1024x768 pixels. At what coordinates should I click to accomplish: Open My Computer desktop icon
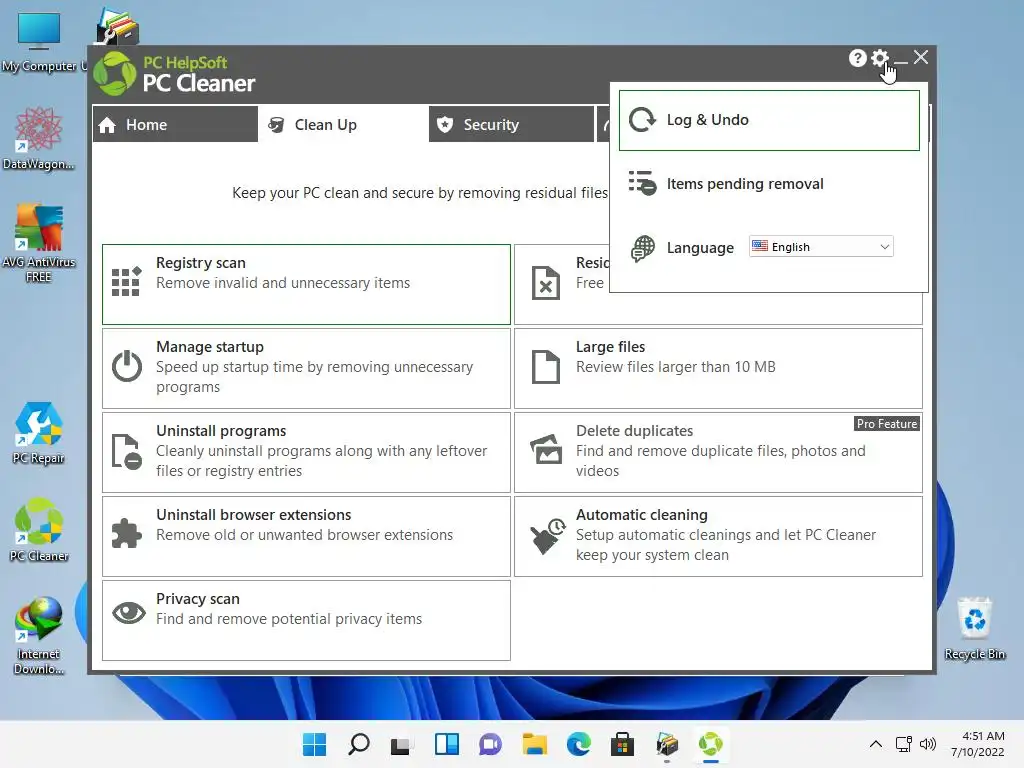pyautogui.click(x=39, y=42)
